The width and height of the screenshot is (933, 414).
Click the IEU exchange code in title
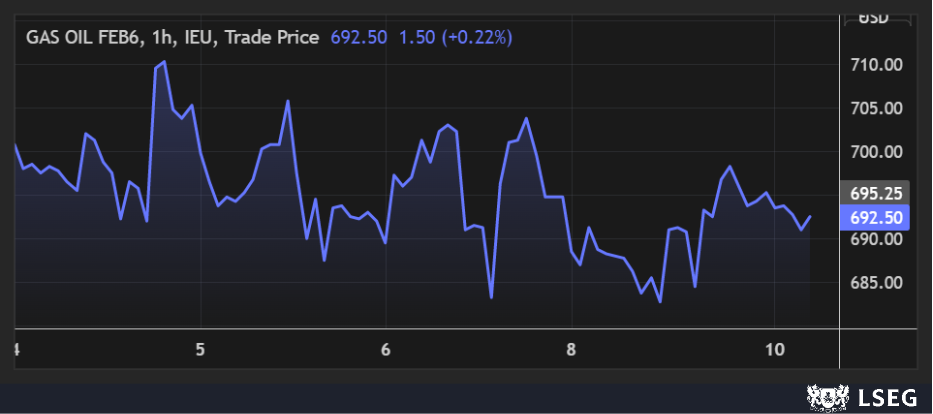coord(198,37)
